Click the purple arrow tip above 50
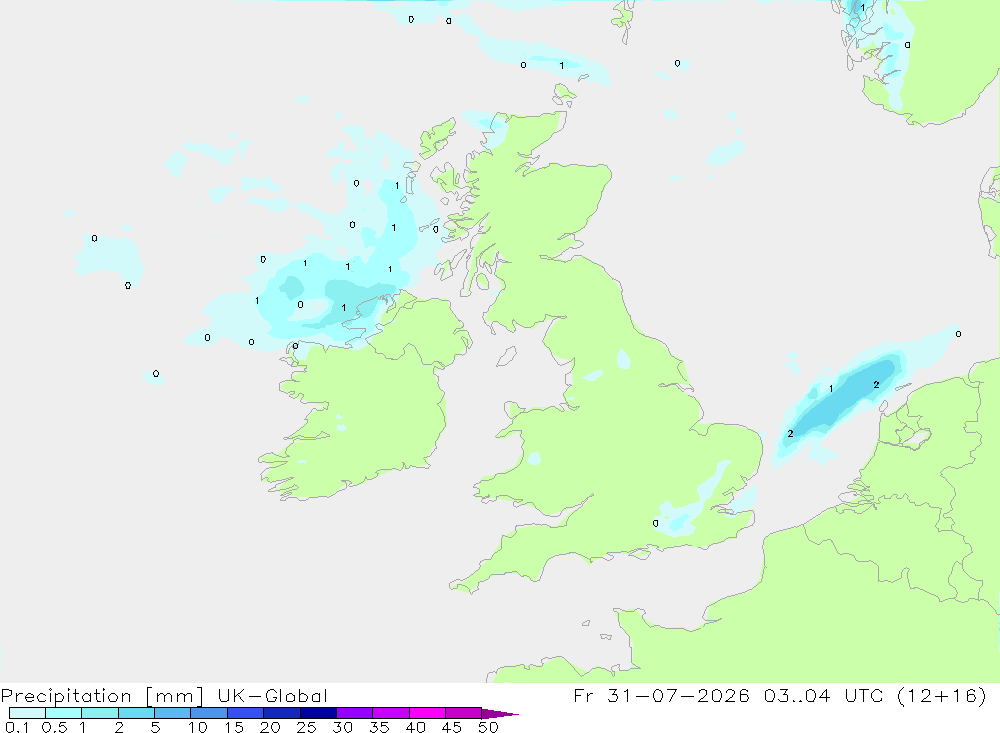 pos(499,714)
